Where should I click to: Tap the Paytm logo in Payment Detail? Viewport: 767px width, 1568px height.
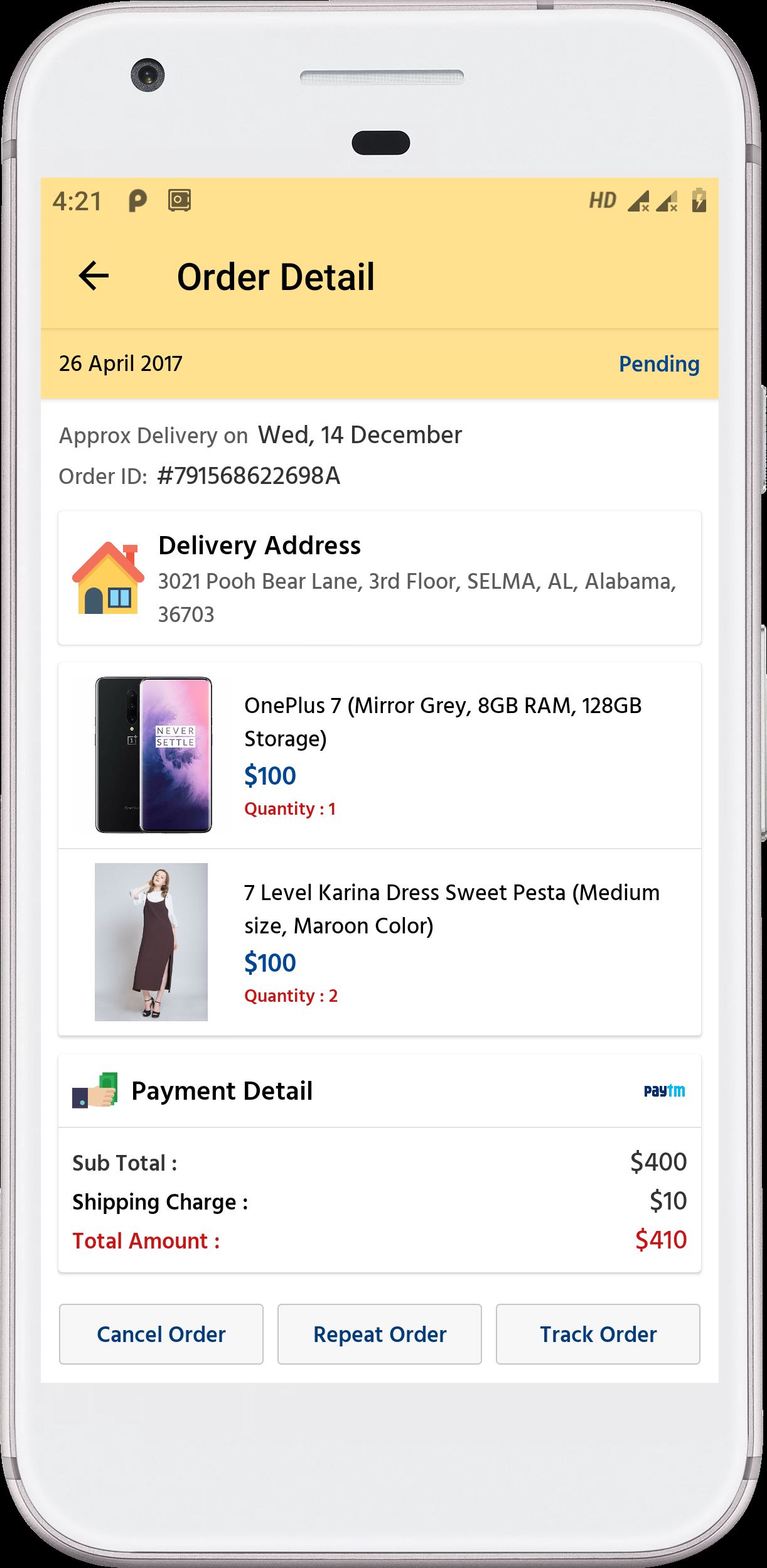[664, 1091]
